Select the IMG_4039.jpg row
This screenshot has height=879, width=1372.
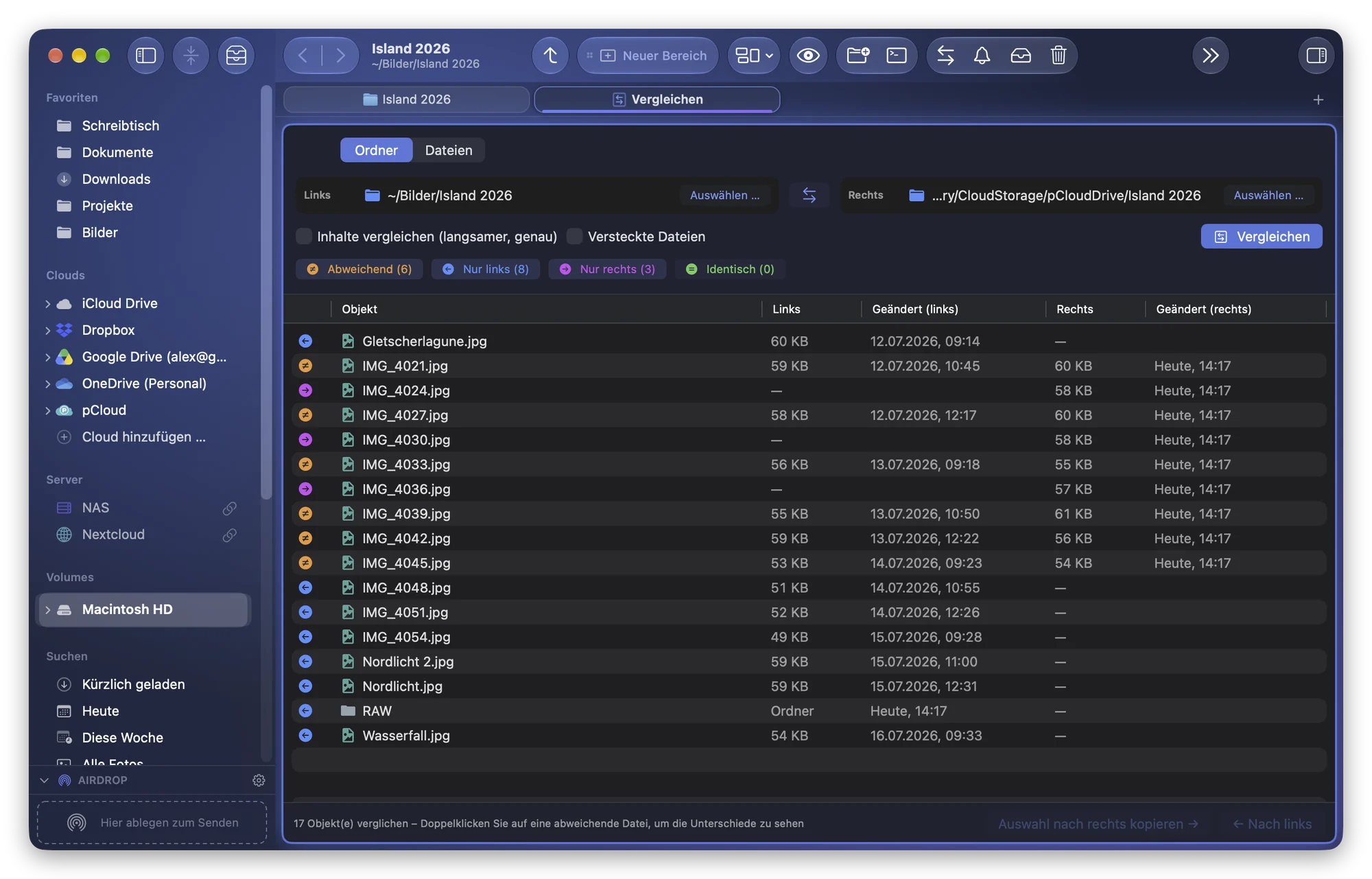point(809,514)
